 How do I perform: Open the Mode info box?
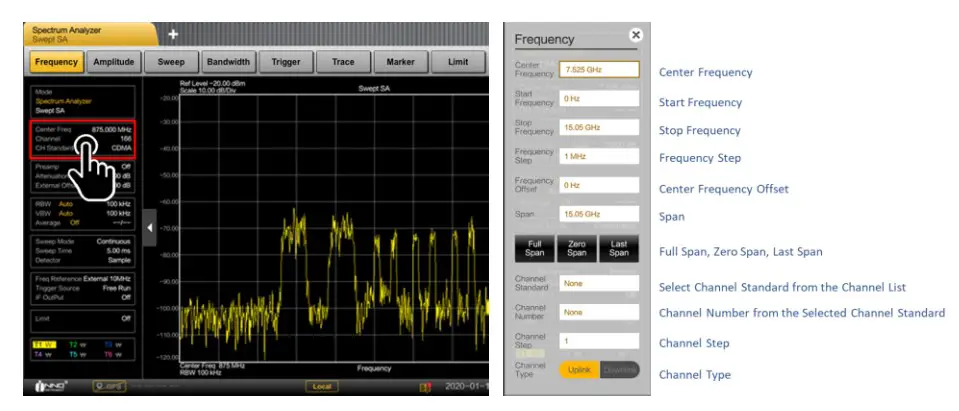tap(83, 102)
